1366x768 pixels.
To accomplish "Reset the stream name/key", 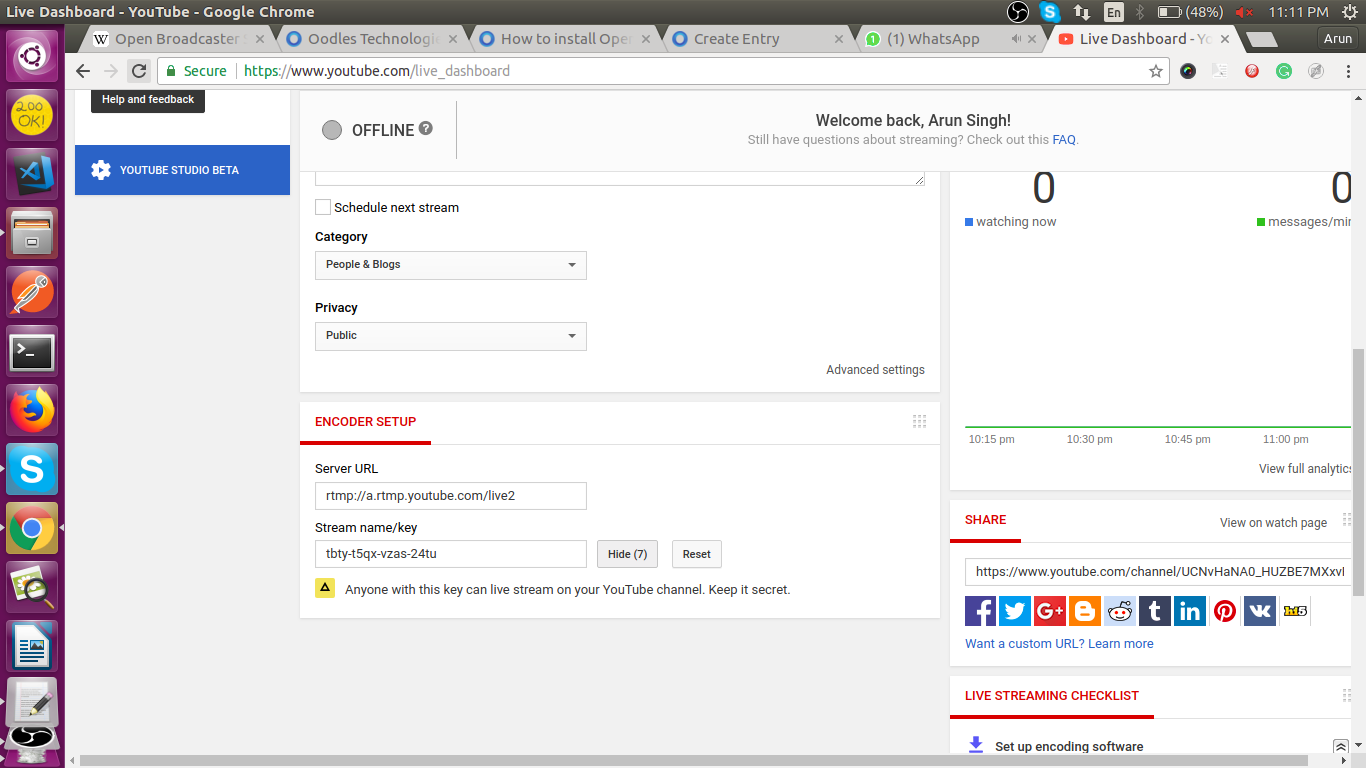I will (697, 554).
